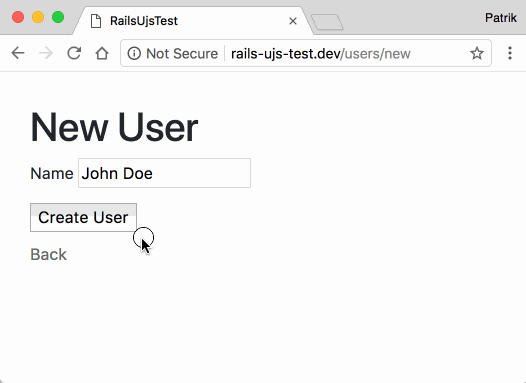This screenshot has width=526, height=383.
Task: View site info next to Not Secure
Action: pyautogui.click(x=134, y=53)
